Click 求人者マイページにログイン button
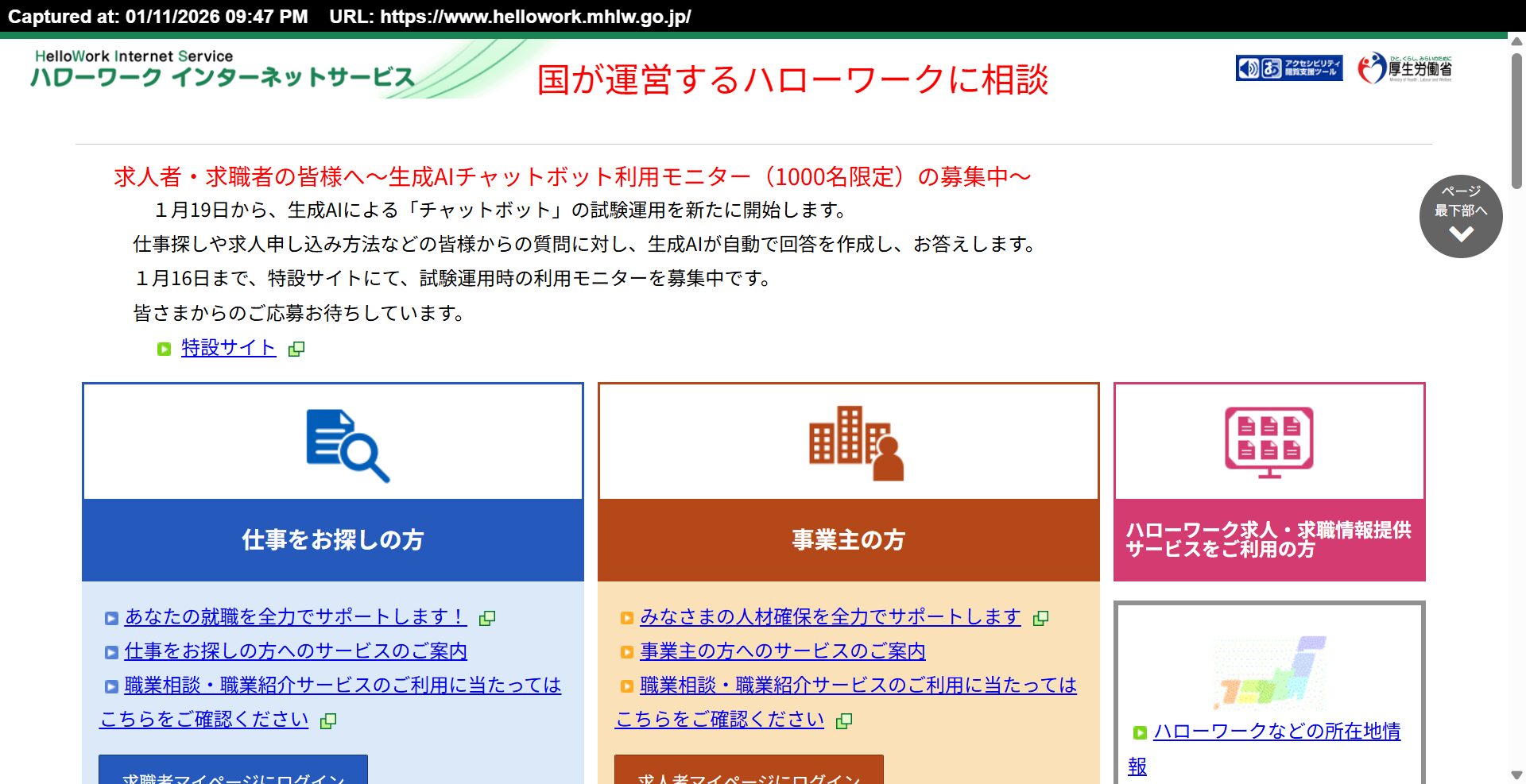 tap(749, 770)
